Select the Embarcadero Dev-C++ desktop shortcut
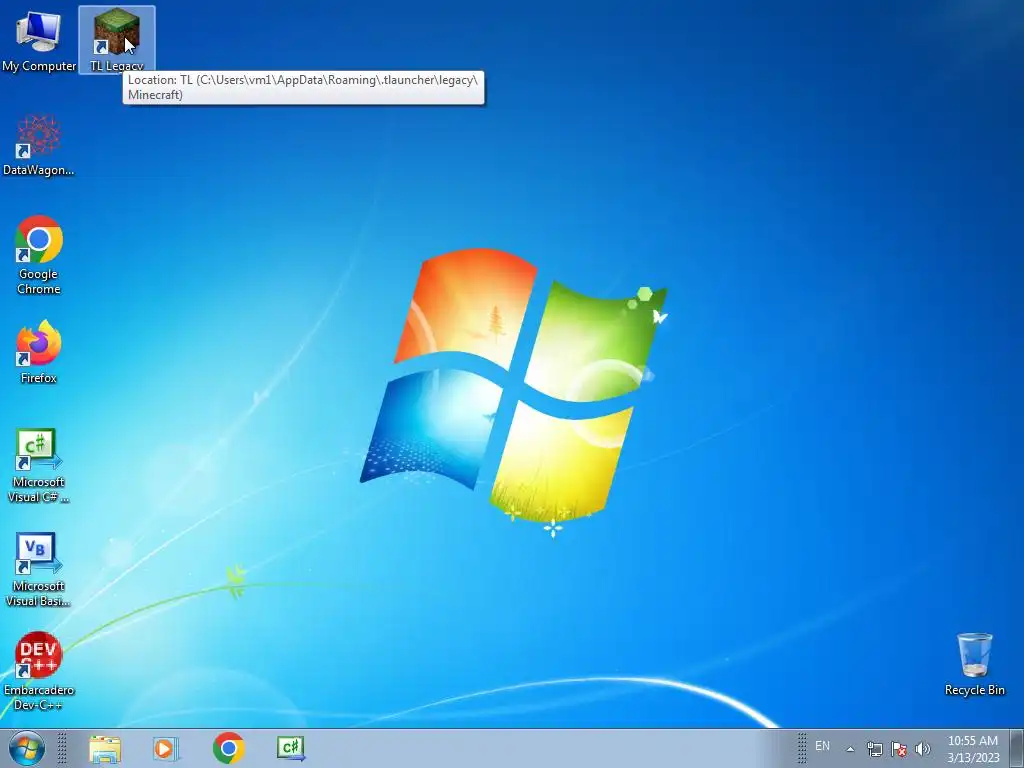Viewport: 1024px width, 768px height. 39,671
